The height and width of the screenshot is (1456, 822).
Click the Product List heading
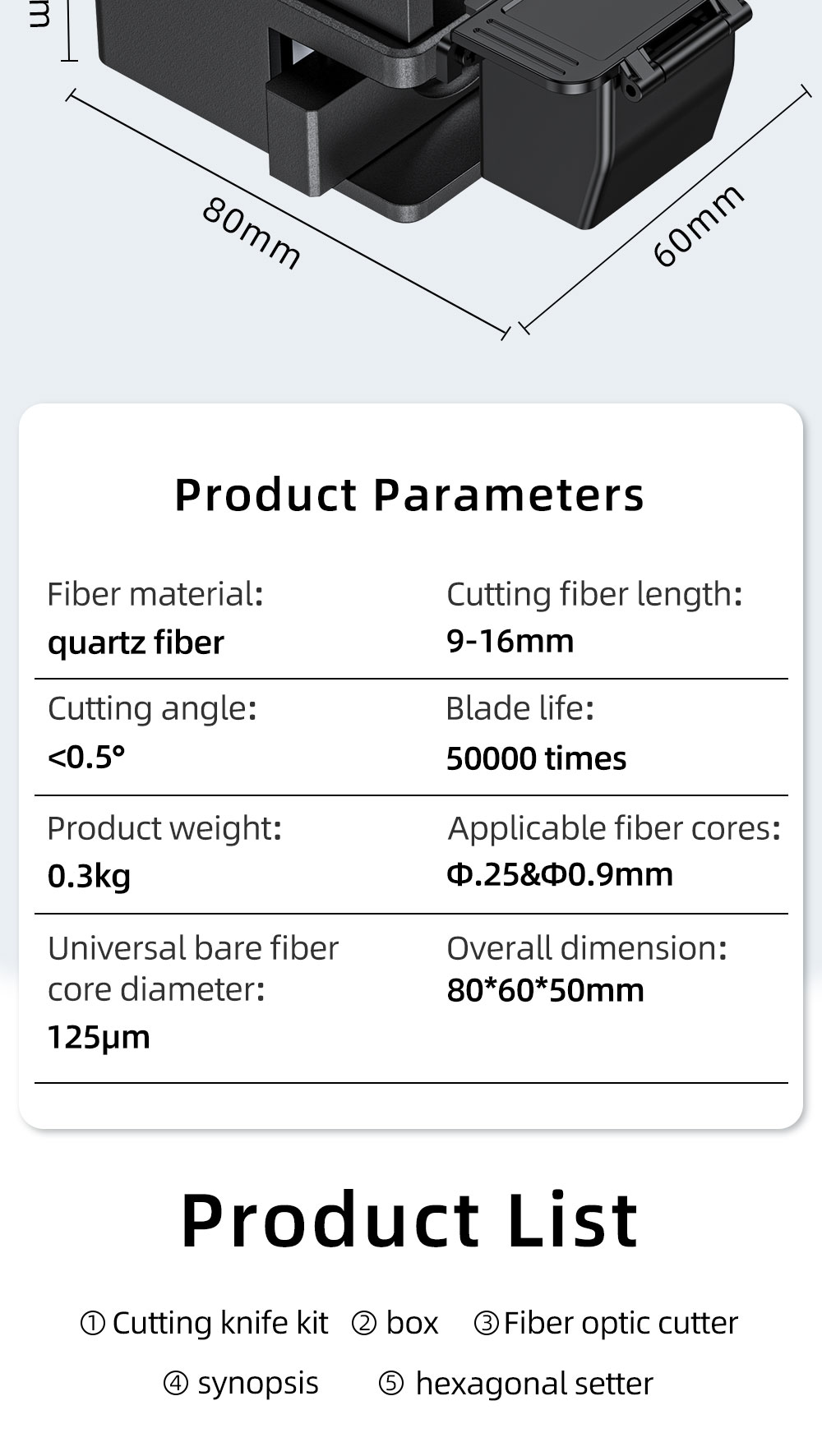pyautogui.click(x=409, y=1221)
